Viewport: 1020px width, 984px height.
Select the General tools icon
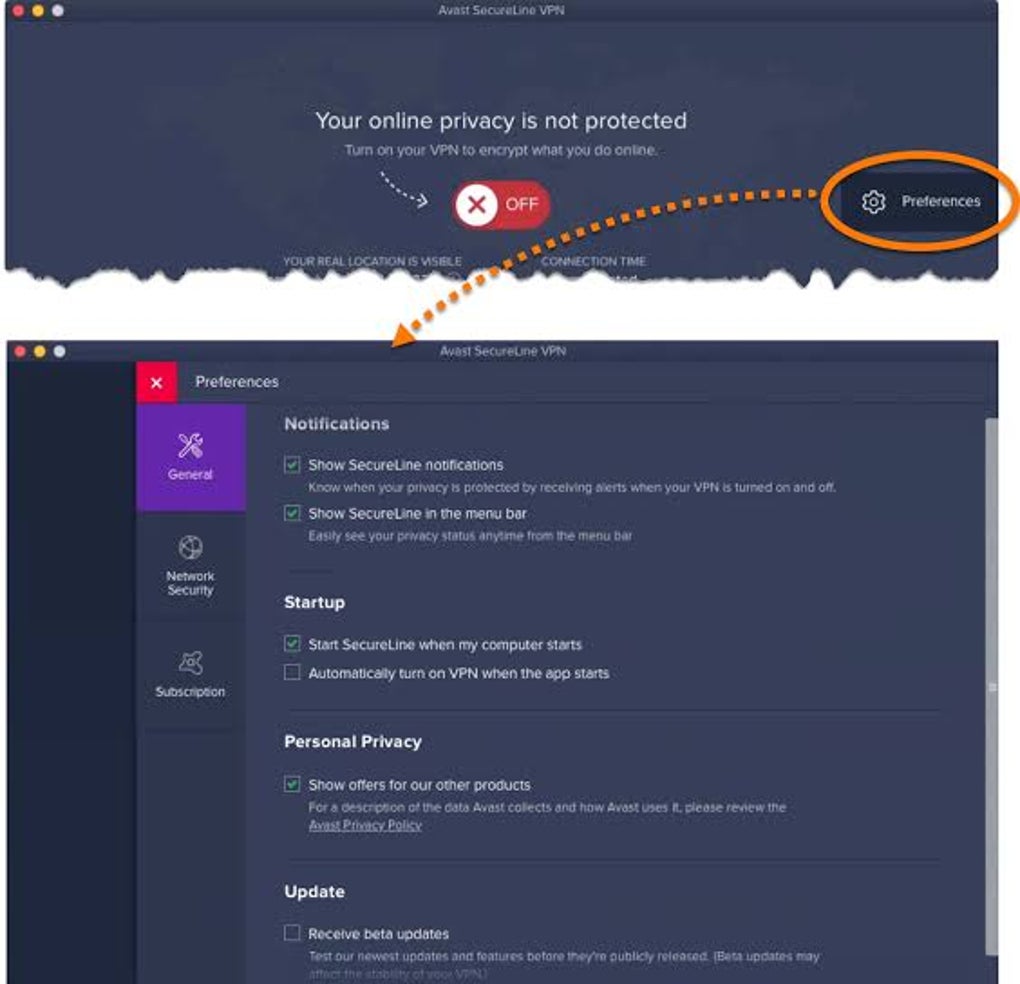190,445
